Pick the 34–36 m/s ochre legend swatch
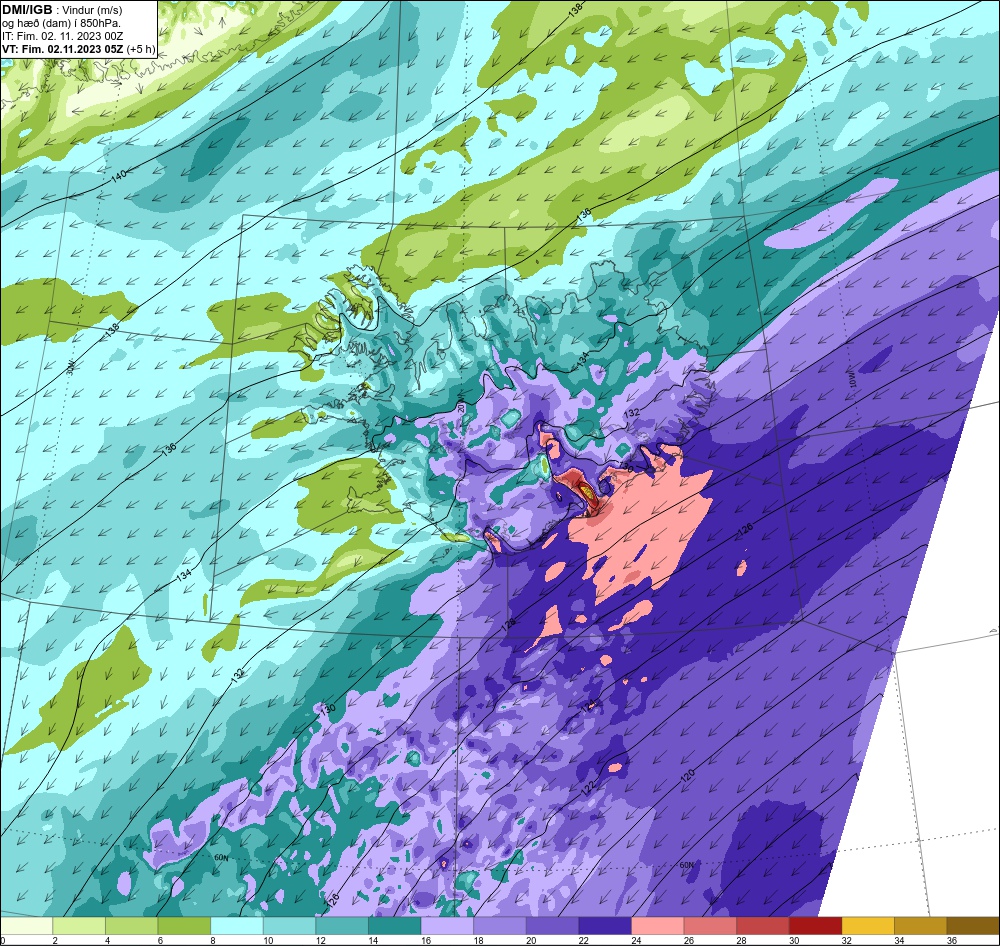 tap(921, 926)
